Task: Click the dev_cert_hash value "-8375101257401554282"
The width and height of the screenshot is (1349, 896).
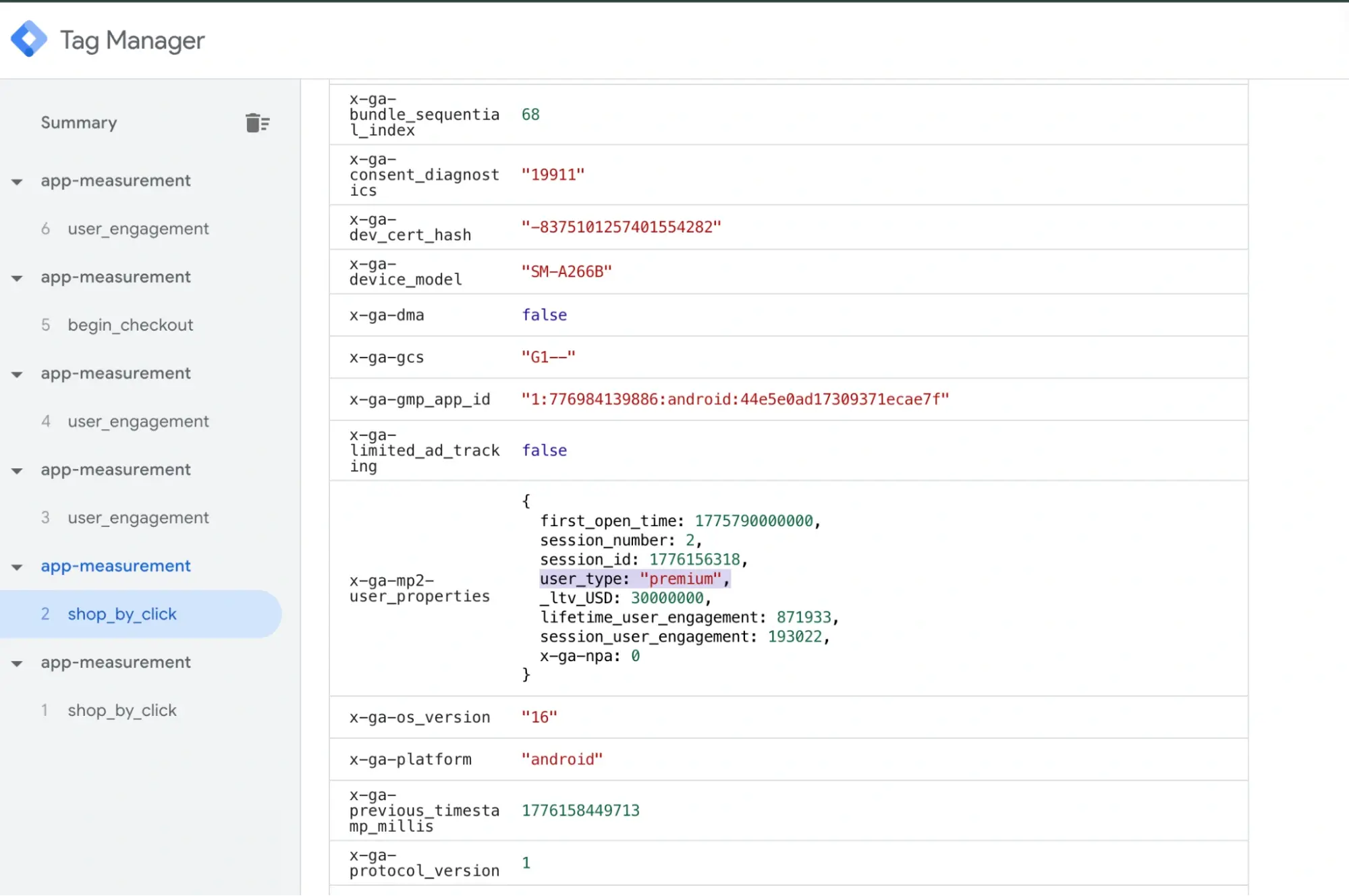Action: tap(621, 227)
